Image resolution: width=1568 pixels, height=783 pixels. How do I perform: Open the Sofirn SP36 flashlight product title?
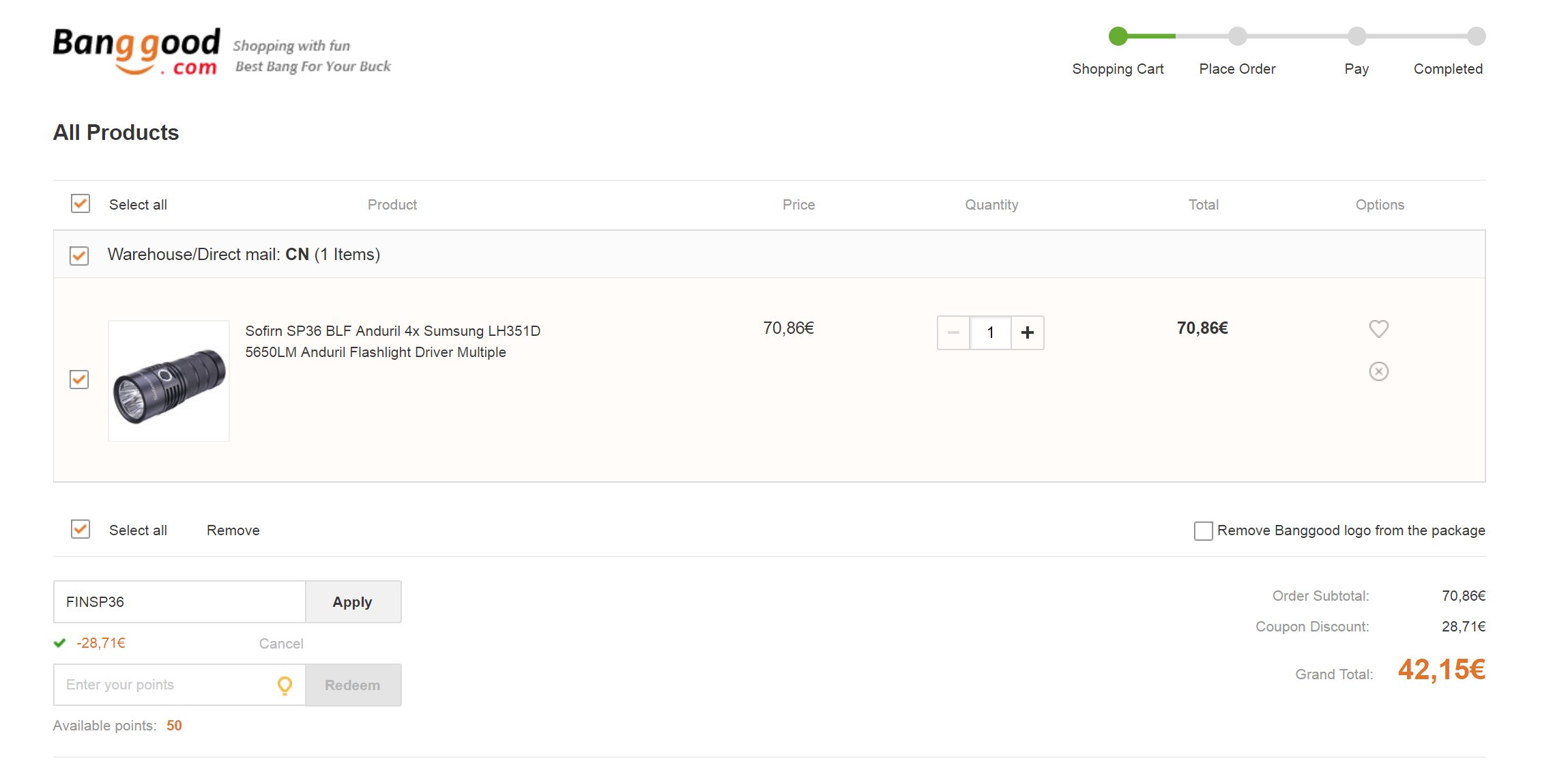[392, 341]
